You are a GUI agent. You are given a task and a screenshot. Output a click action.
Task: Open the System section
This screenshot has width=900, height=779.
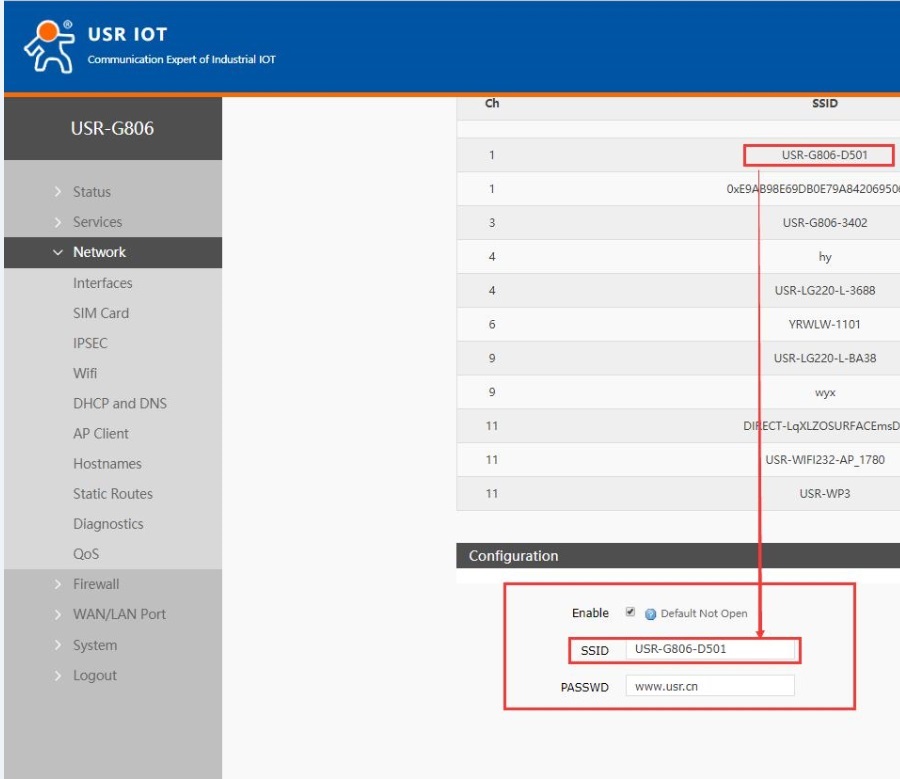click(95, 645)
